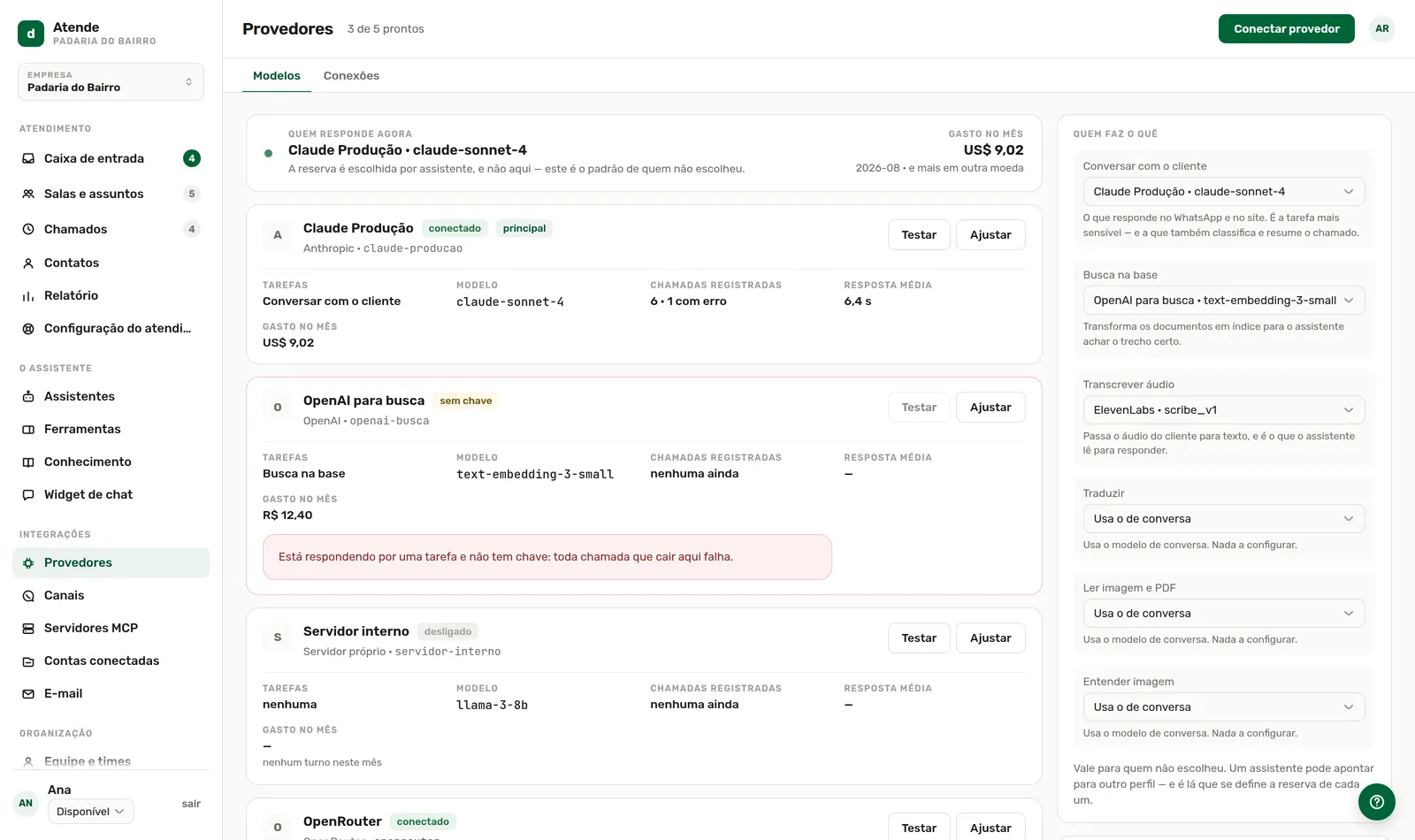The image size is (1415, 840).
Task: Open the Disponível status dropdown
Action: click(x=91, y=811)
